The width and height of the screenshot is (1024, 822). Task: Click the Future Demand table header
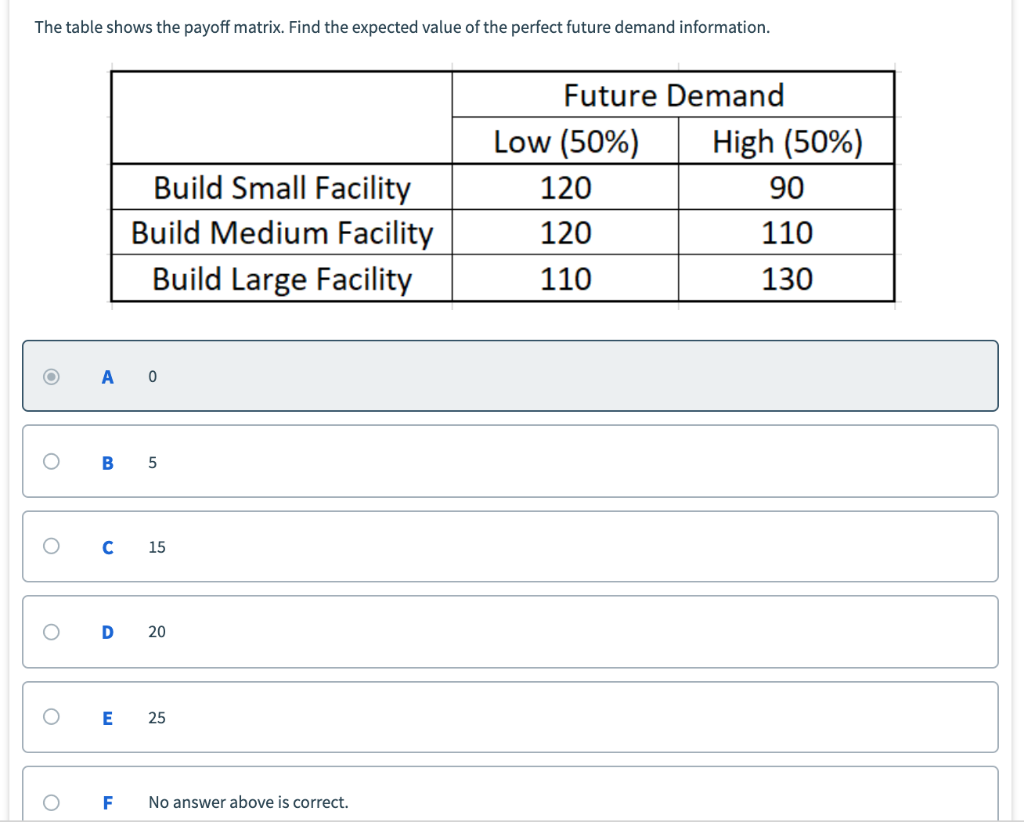[x=673, y=95]
